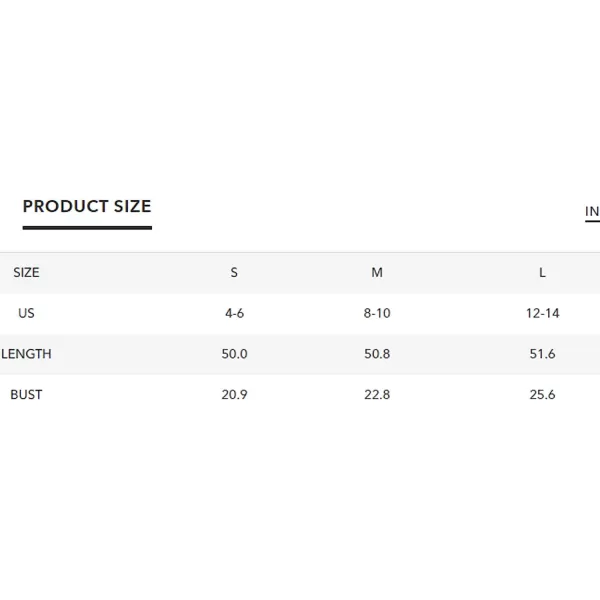Click bust value 25.6
Screen dimensions: 600x600
[542, 395]
